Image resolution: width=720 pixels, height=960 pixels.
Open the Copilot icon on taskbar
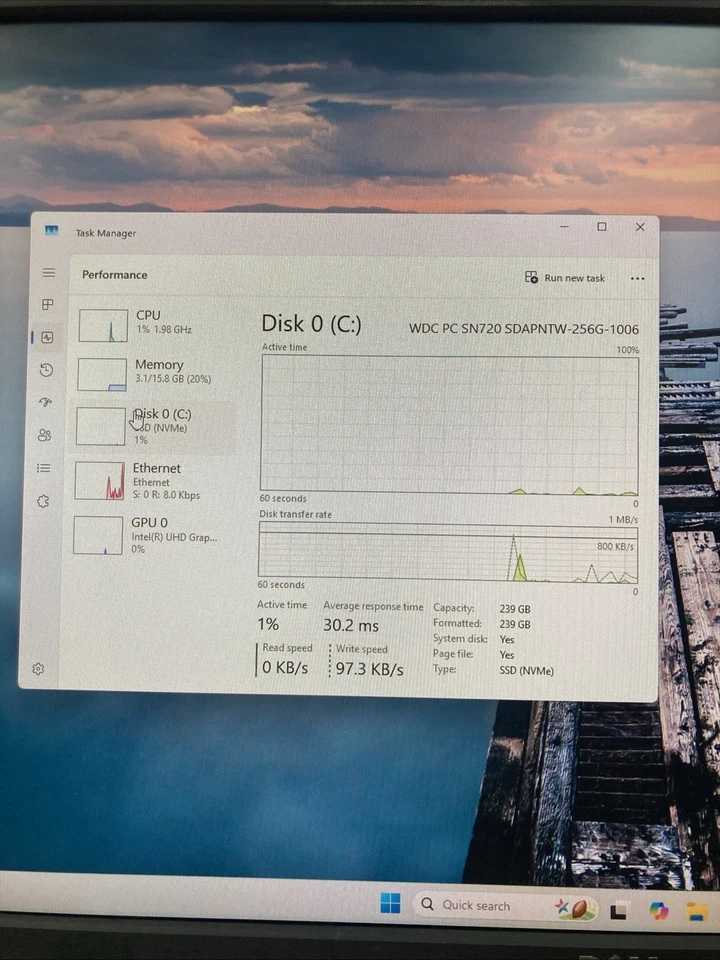click(659, 910)
